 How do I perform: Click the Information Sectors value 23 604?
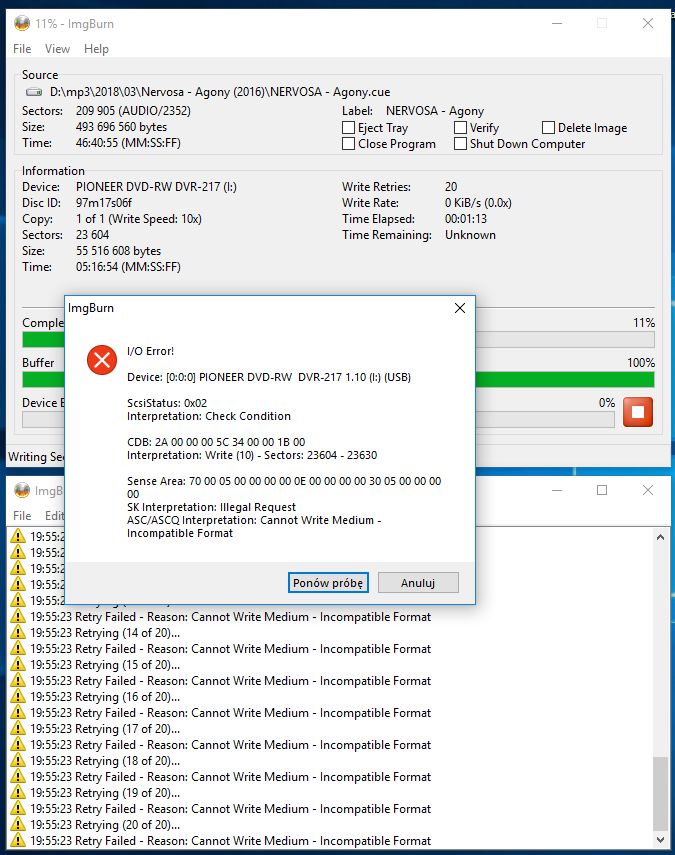pyautogui.click(x=92, y=235)
